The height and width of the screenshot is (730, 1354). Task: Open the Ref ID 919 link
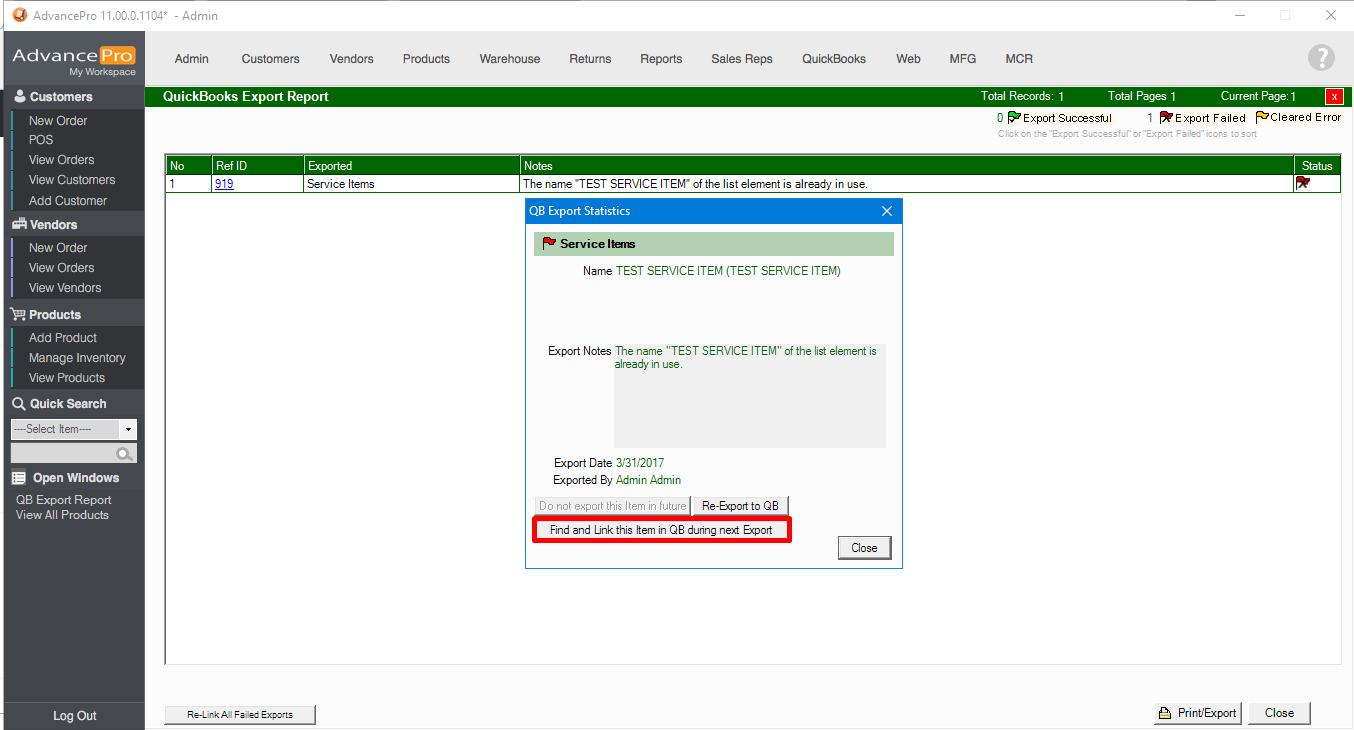(x=224, y=184)
